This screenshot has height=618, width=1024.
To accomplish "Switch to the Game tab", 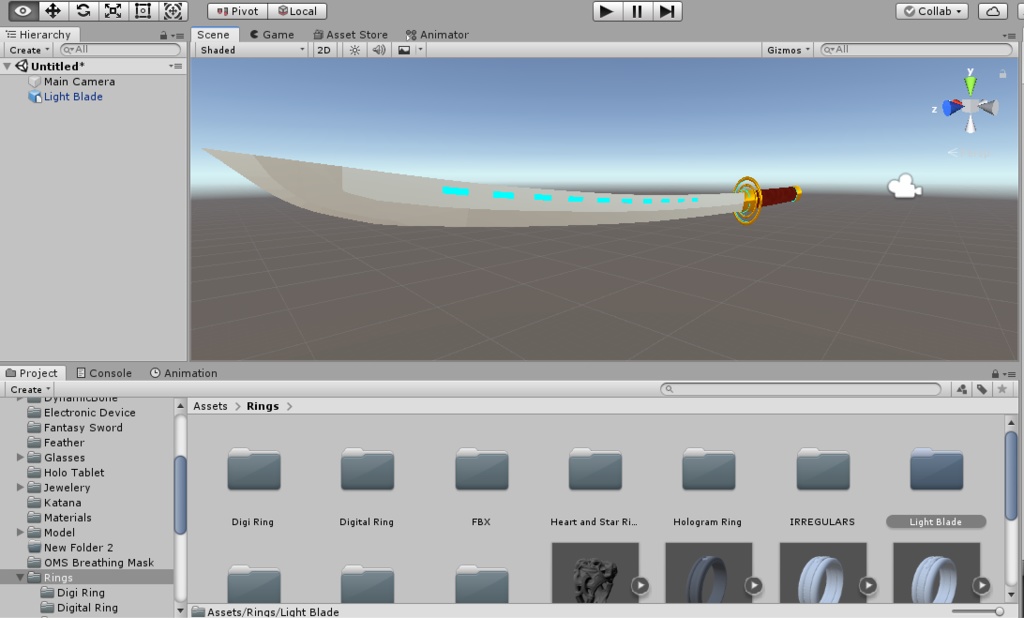I will [x=273, y=33].
